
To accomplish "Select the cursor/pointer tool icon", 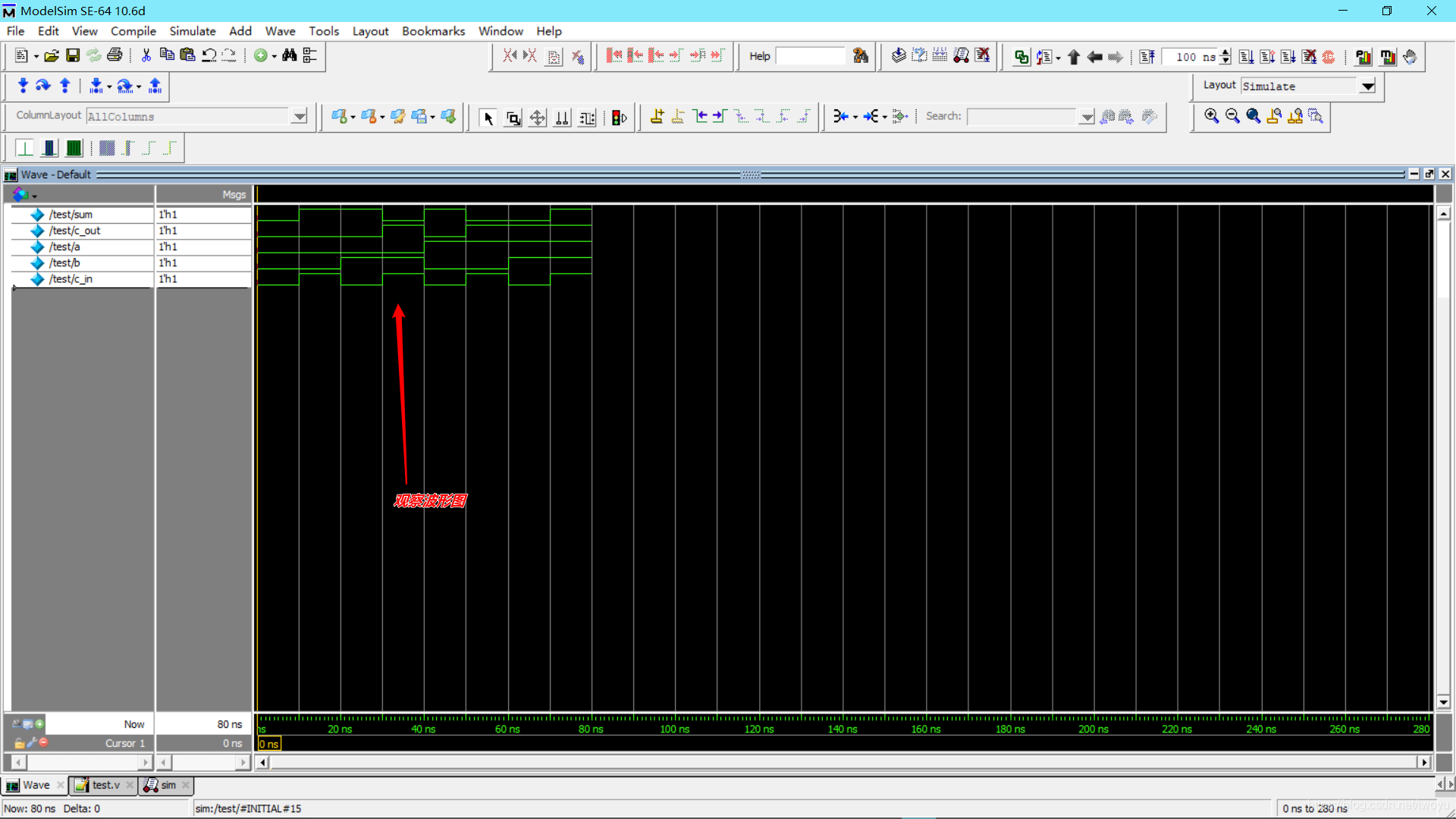I will pos(488,116).
